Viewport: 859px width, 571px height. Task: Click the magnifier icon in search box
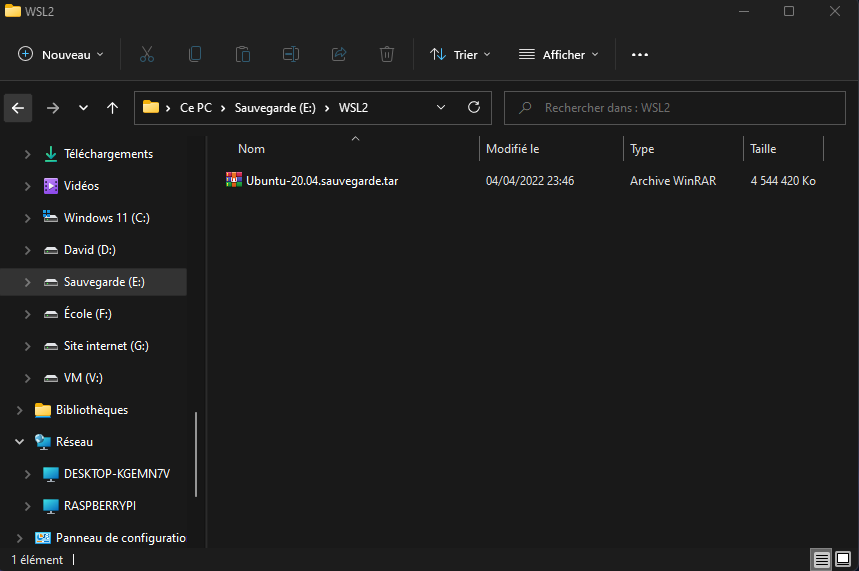click(x=525, y=107)
